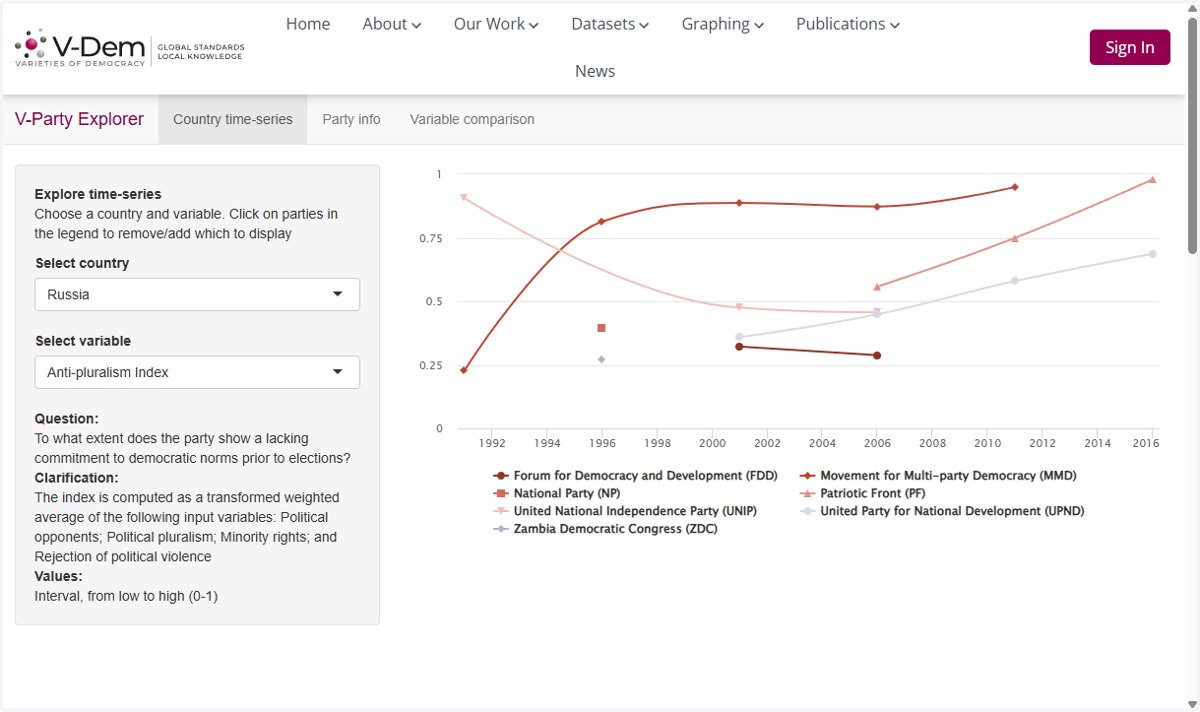Screen dimensions: 1200x712
Task: Click the x-axis label 2016
Action: (x=1147, y=442)
